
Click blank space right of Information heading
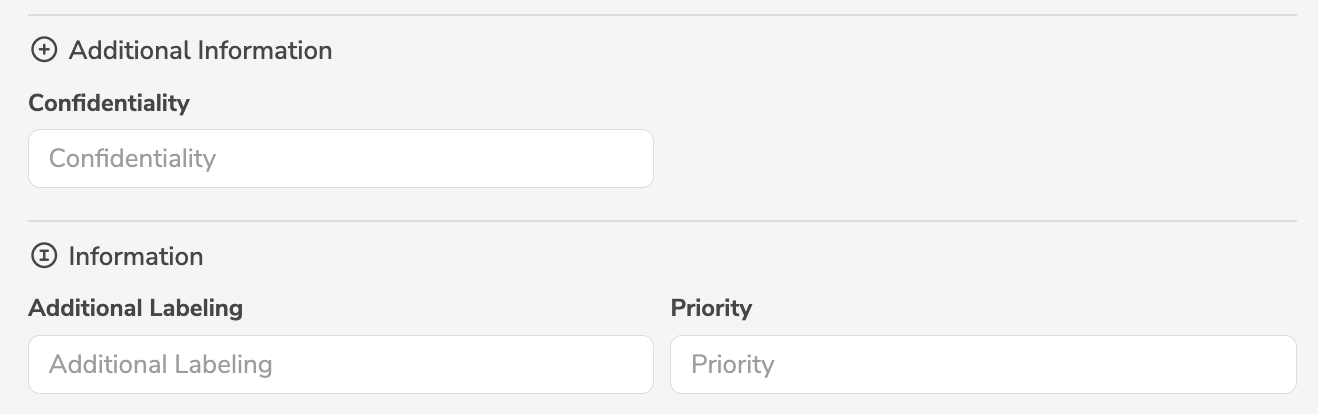750,257
